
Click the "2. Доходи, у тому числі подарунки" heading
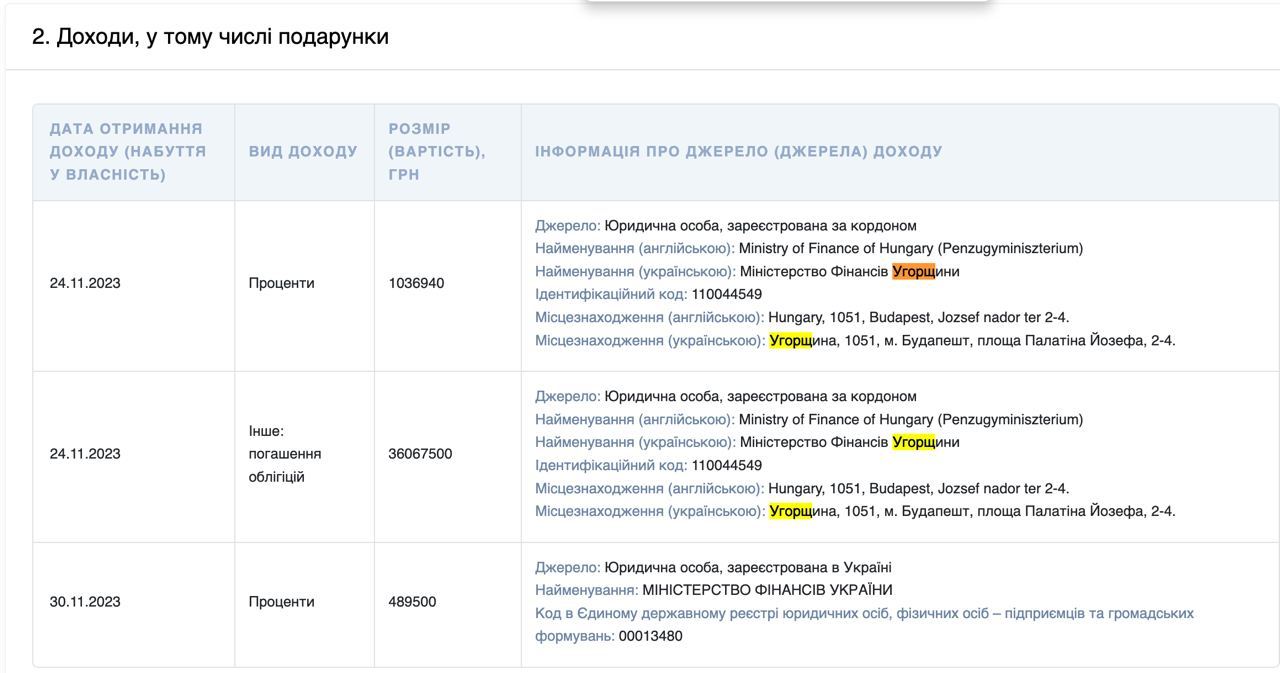210,37
